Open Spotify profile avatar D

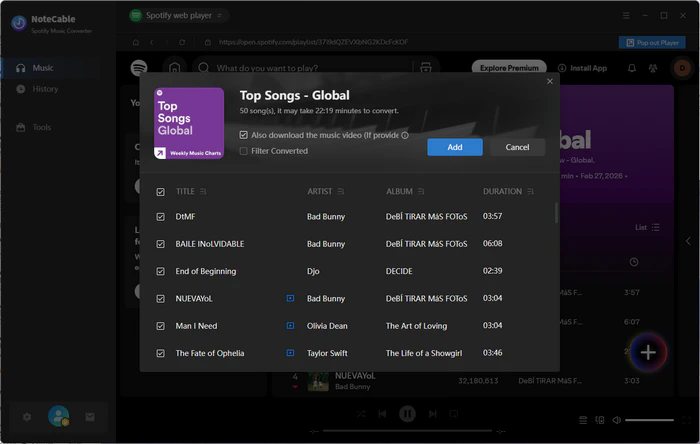point(682,68)
